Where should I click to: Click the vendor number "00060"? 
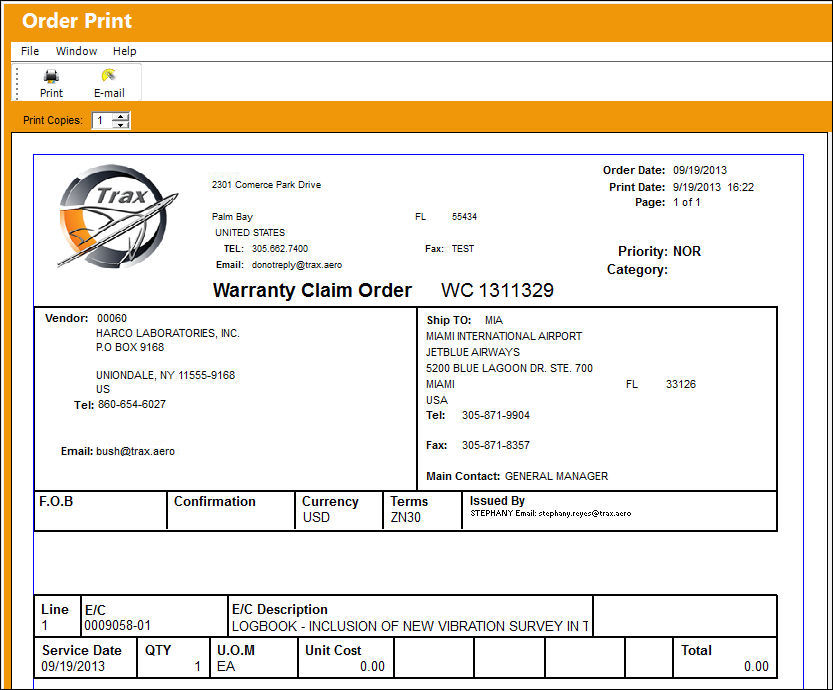coord(112,318)
